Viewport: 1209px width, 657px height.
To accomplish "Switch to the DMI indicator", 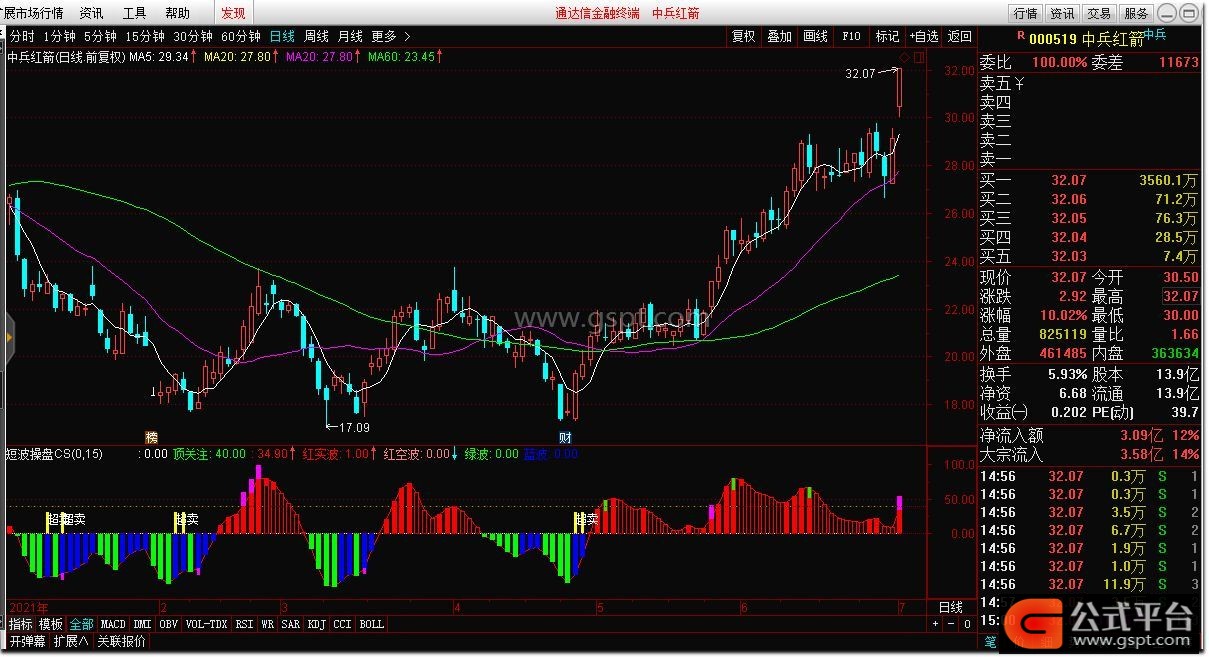I will point(143,624).
